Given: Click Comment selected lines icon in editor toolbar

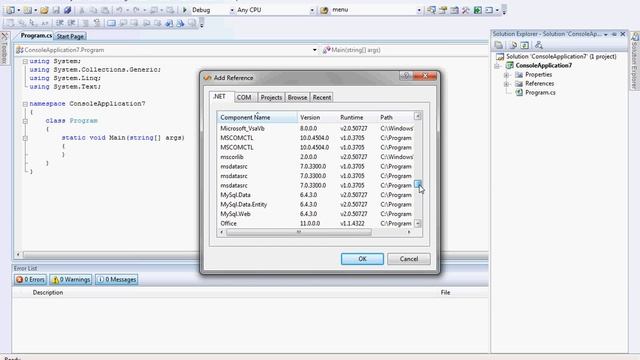Looking at the screenshot, I should (x=85, y=23).
